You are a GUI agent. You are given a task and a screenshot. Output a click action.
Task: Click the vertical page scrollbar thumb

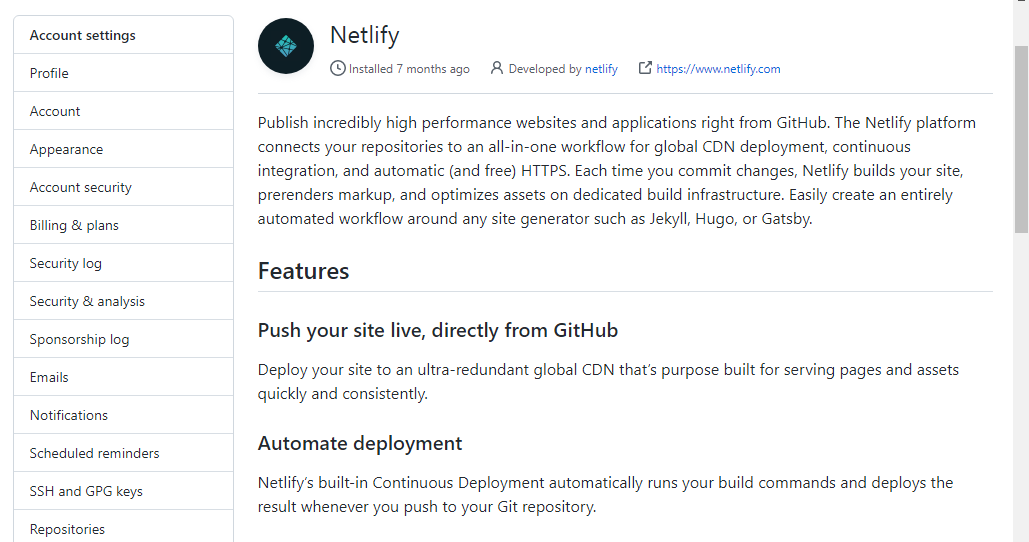[x=1021, y=139]
